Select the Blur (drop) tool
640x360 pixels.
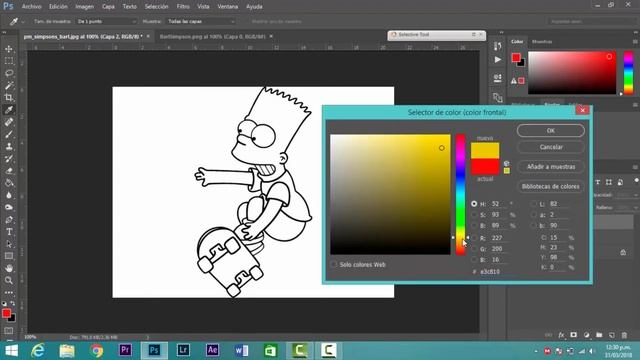9,195
